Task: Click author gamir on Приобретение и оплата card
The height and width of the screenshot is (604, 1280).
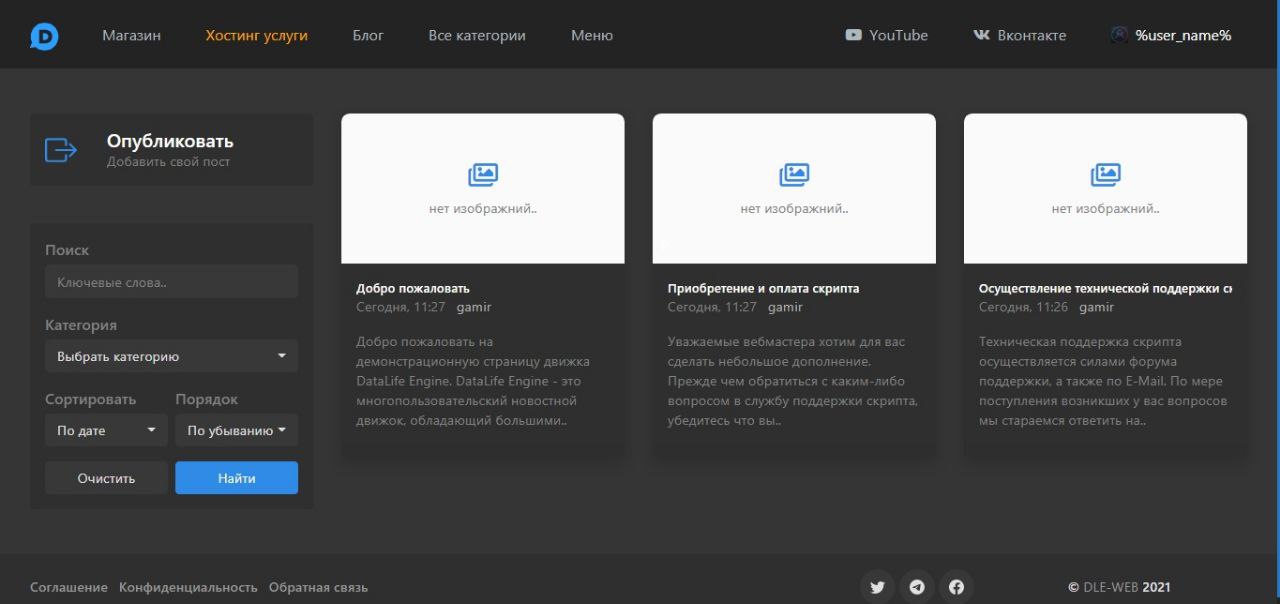Action: tap(785, 307)
